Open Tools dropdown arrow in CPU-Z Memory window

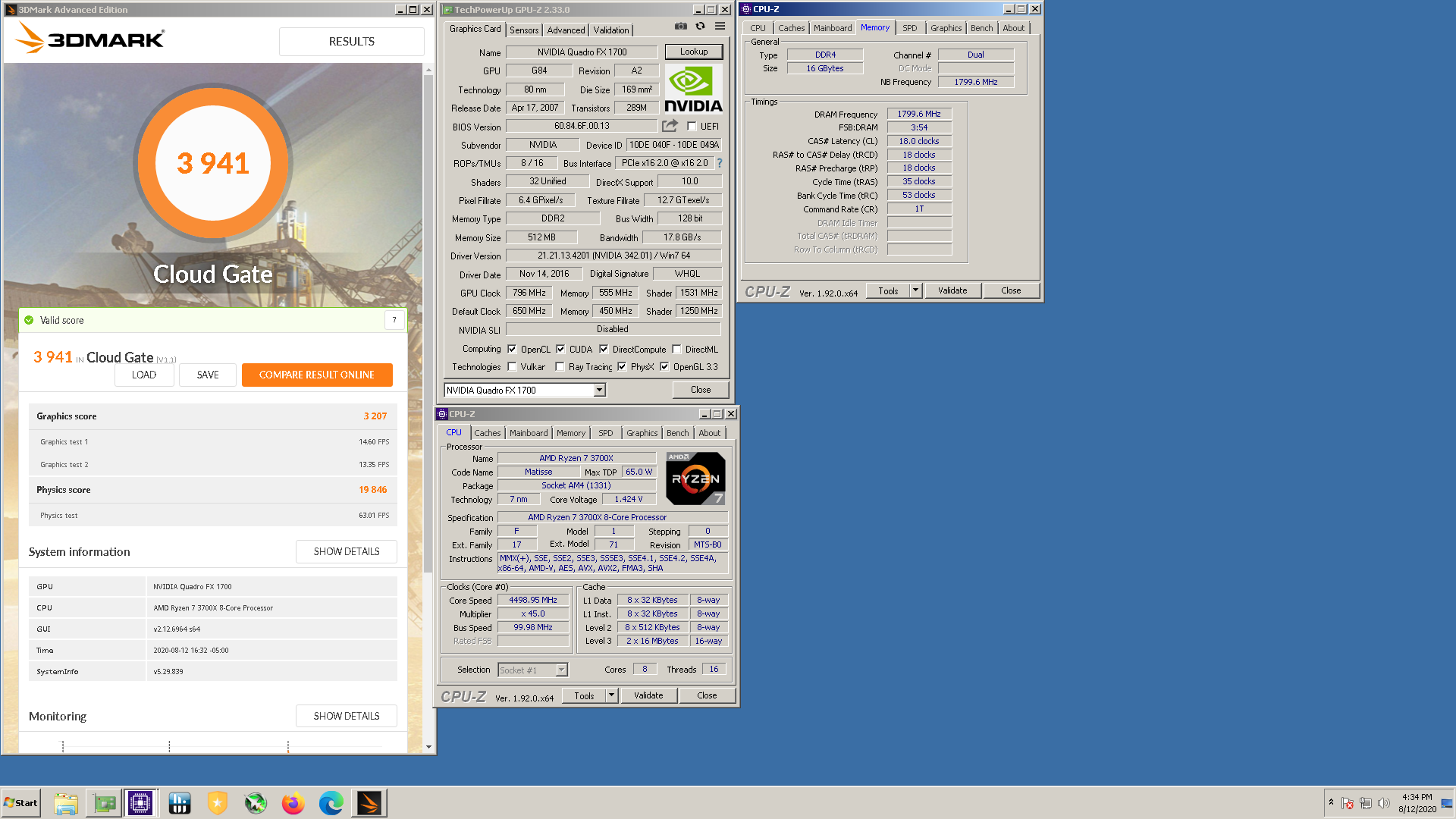pos(915,290)
